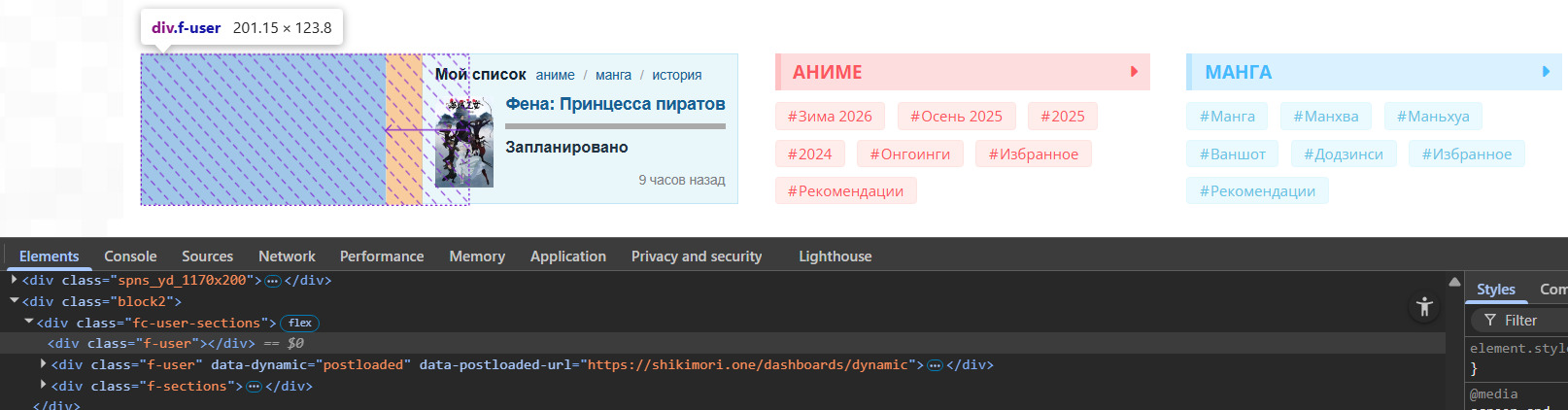1568x410 pixels.
Task: Open the Lighthouse tab
Action: pos(835,256)
